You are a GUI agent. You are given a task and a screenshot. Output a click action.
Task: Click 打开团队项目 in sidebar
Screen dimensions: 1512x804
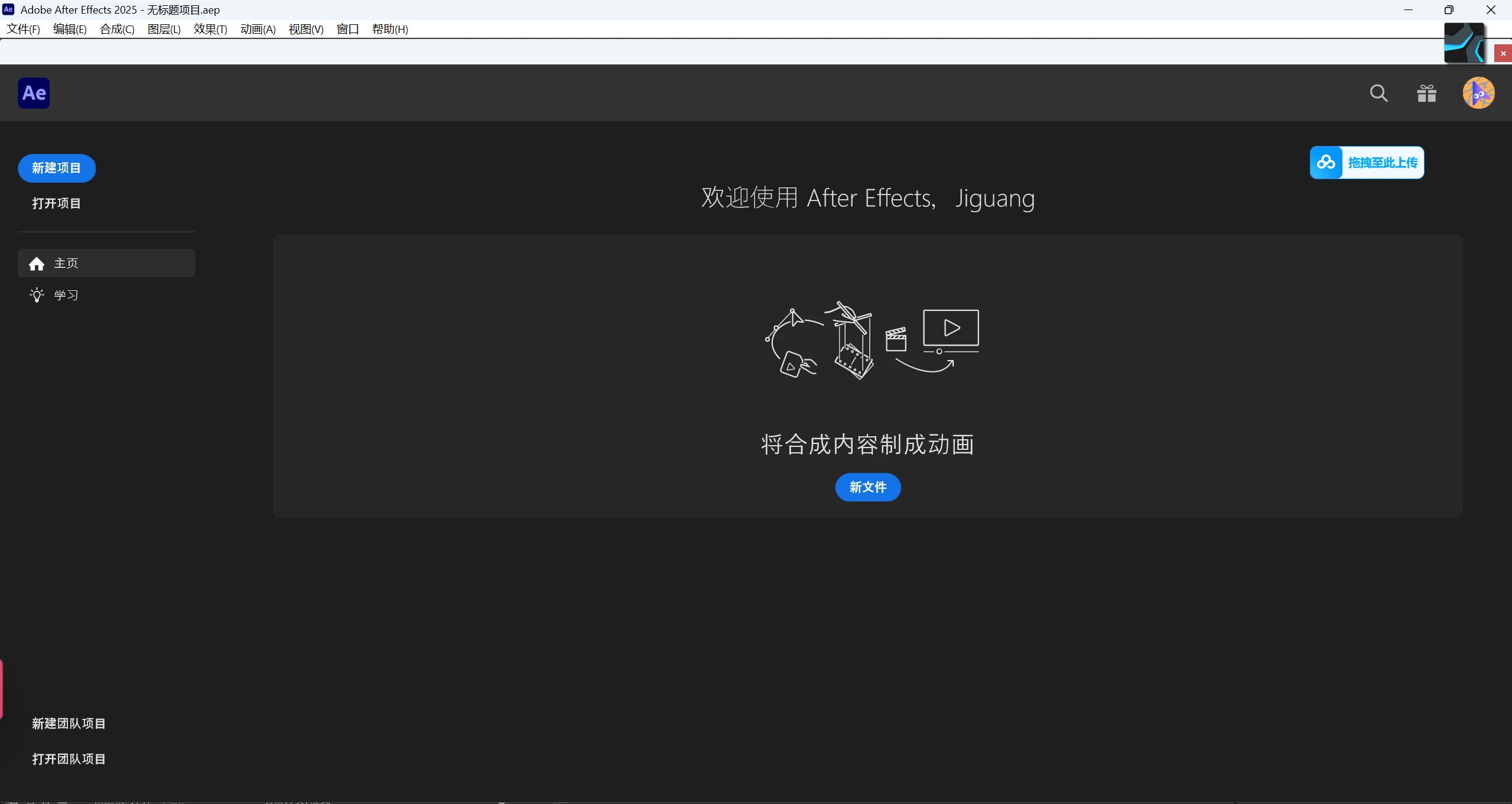pos(69,759)
